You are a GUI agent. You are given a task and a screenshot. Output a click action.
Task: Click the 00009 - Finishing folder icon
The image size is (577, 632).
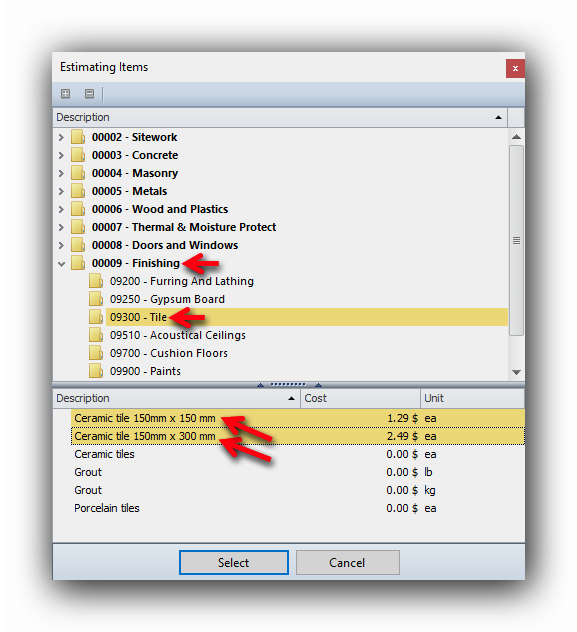(78, 263)
